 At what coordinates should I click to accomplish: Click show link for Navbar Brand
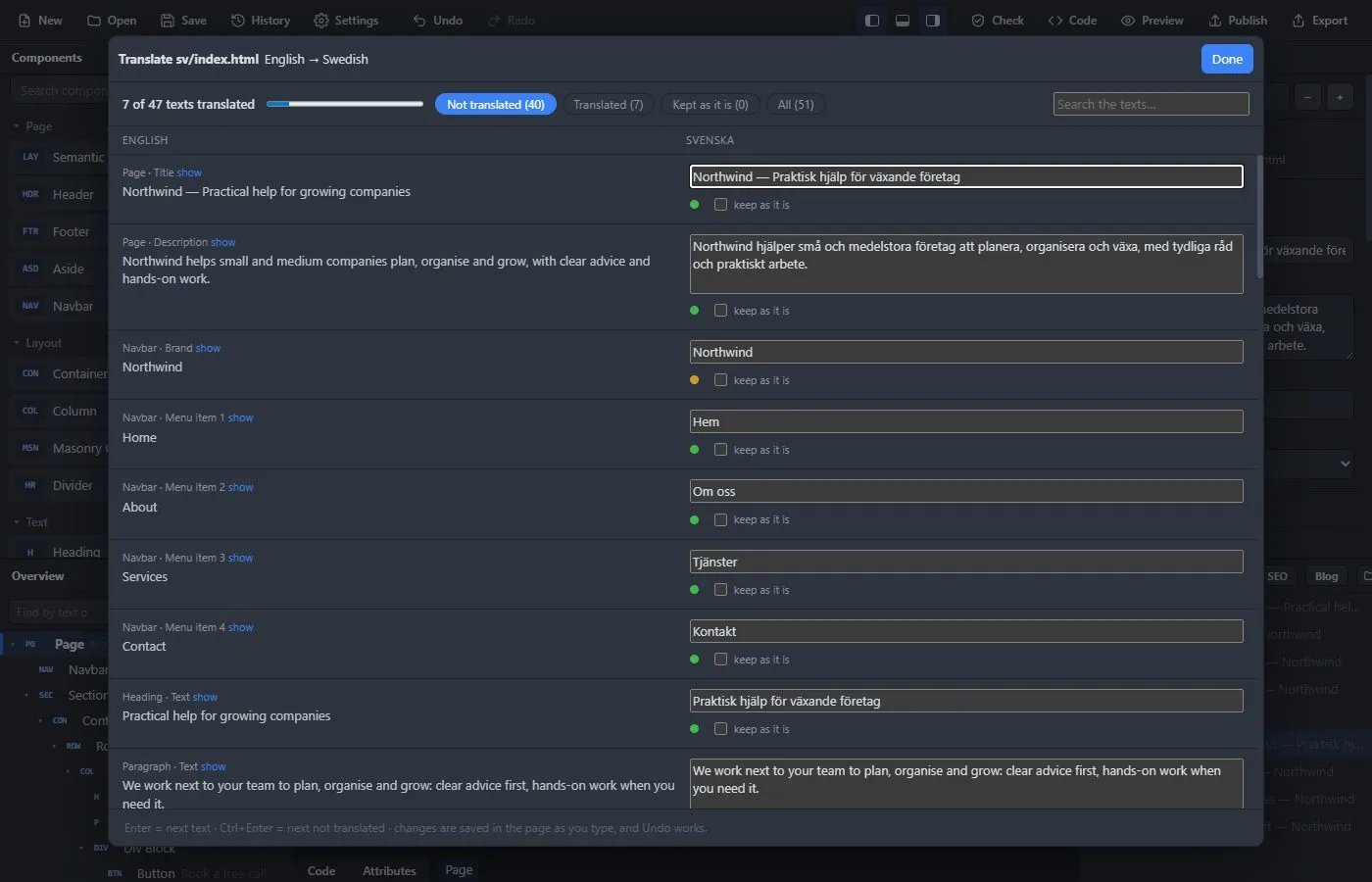(208, 348)
